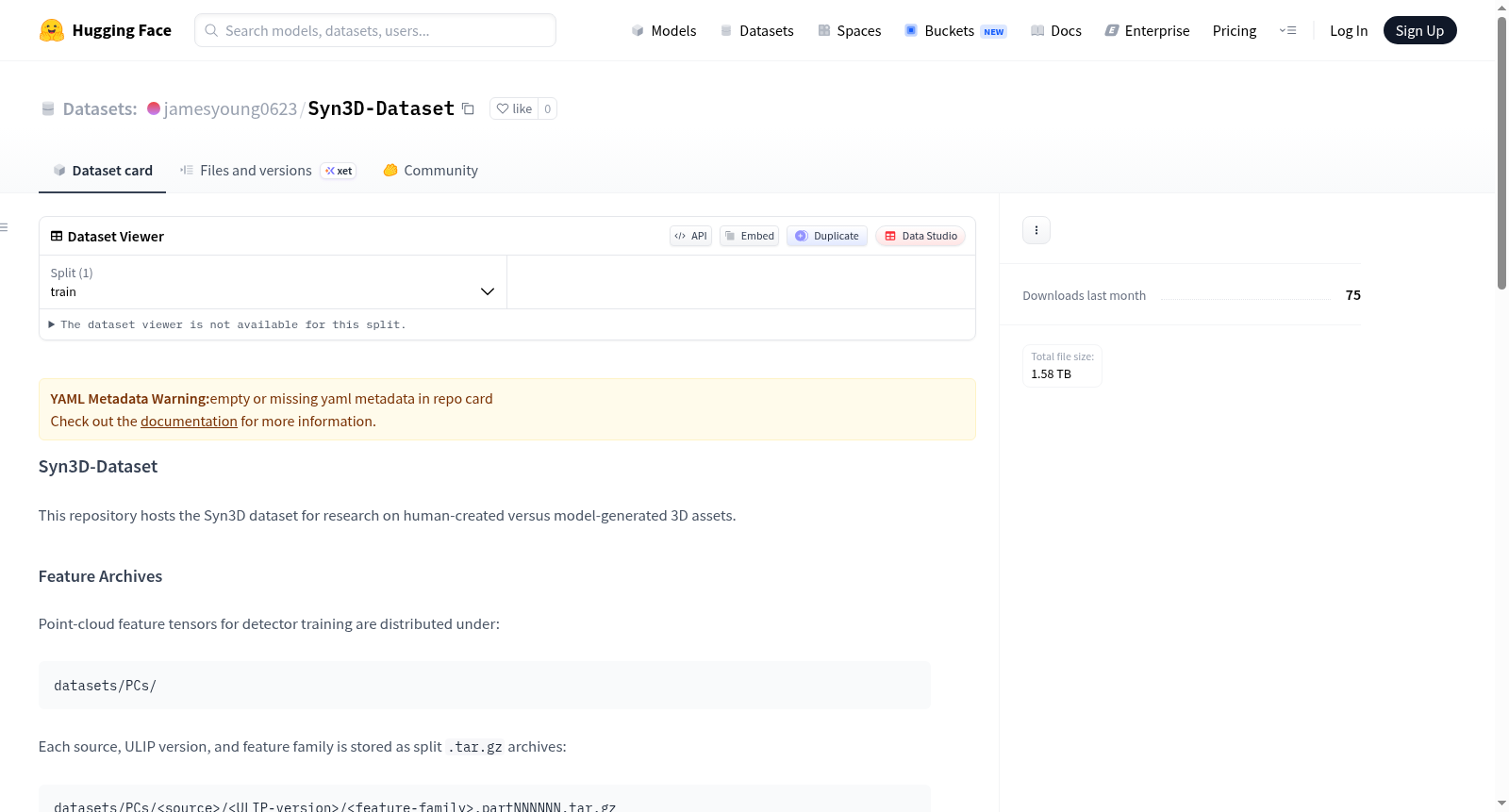Open Models in top navigation

[x=664, y=30]
